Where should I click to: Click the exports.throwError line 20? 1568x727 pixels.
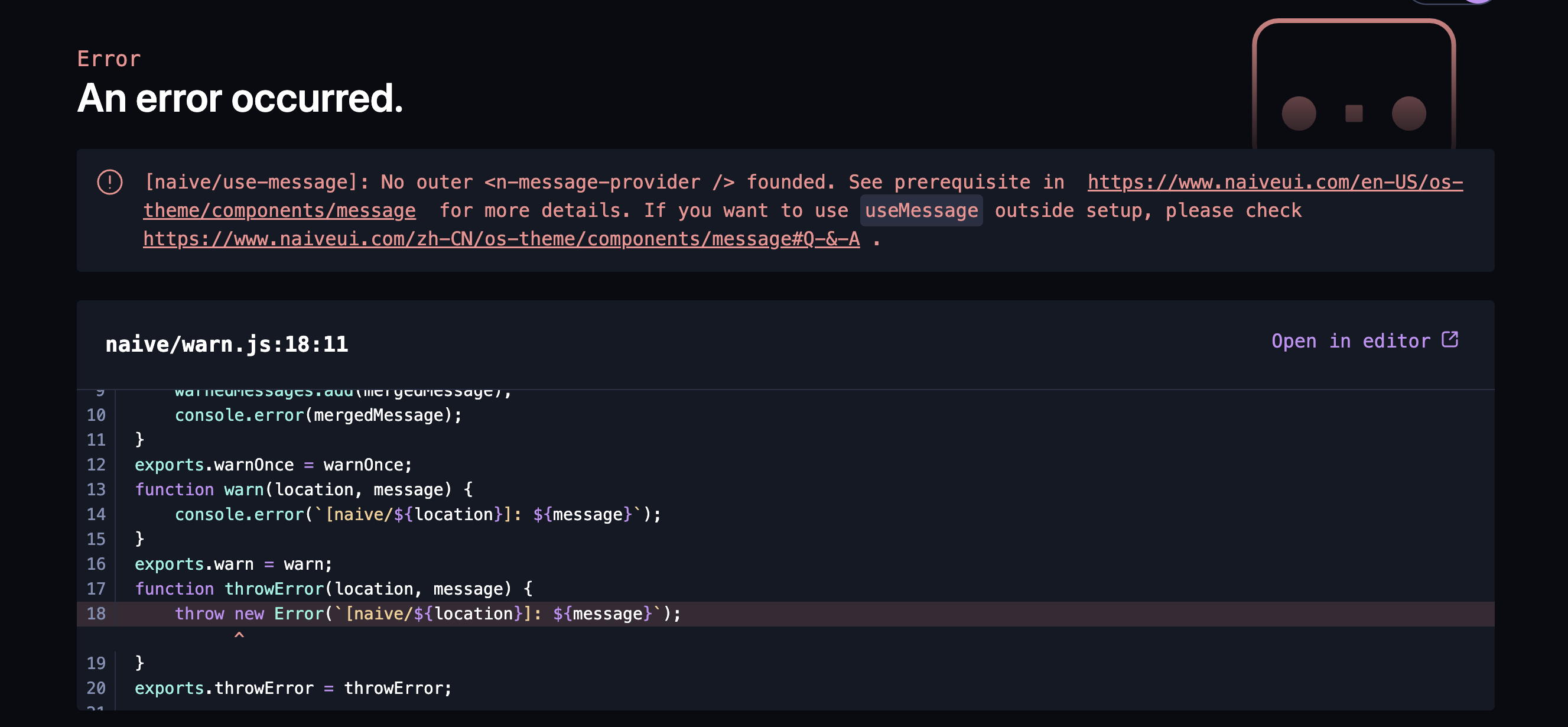tap(293, 688)
